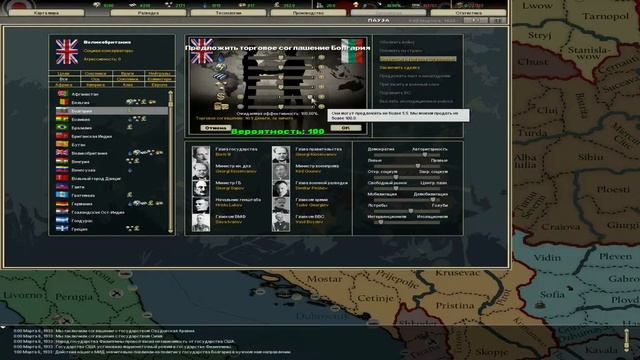Open Министр ГБ portrait
The image size is (640, 360).
tap(200, 188)
